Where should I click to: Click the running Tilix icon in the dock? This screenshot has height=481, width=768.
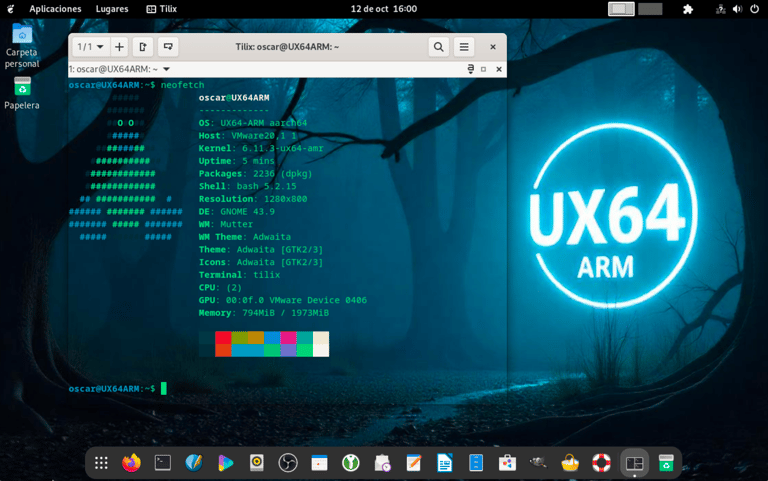click(x=634, y=463)
